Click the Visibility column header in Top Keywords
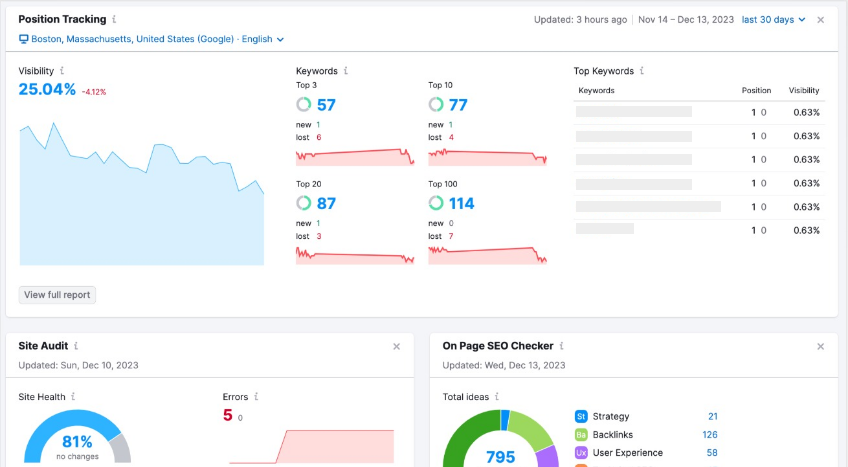 (x=804, y=90)
